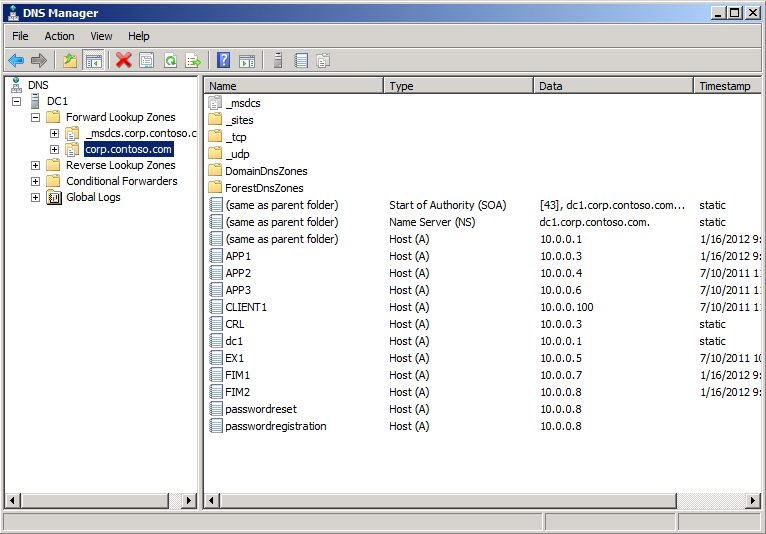Click the DC1 server icon in tree

point(35,101)
